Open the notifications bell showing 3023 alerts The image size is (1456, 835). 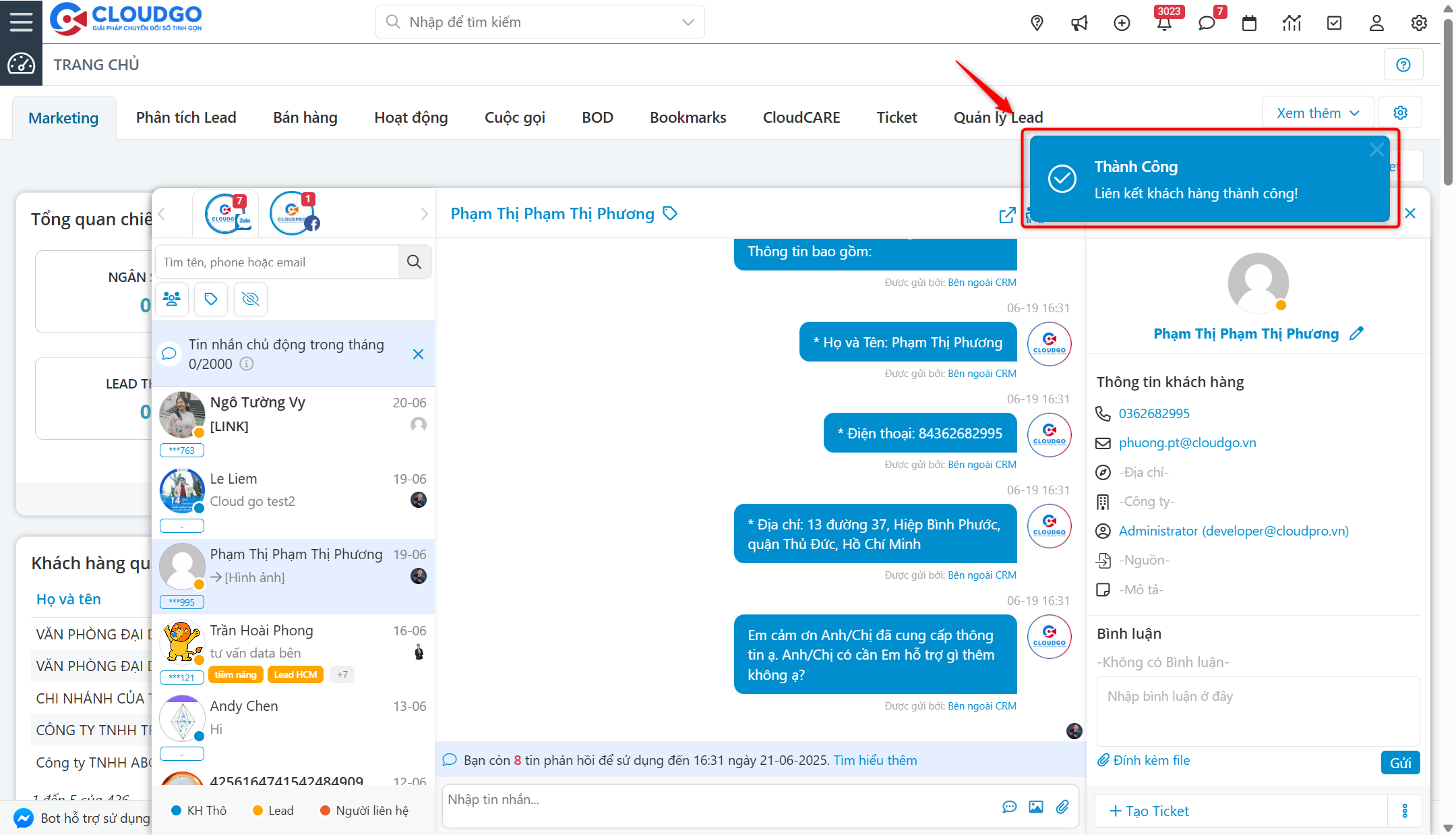[1165, 22]
